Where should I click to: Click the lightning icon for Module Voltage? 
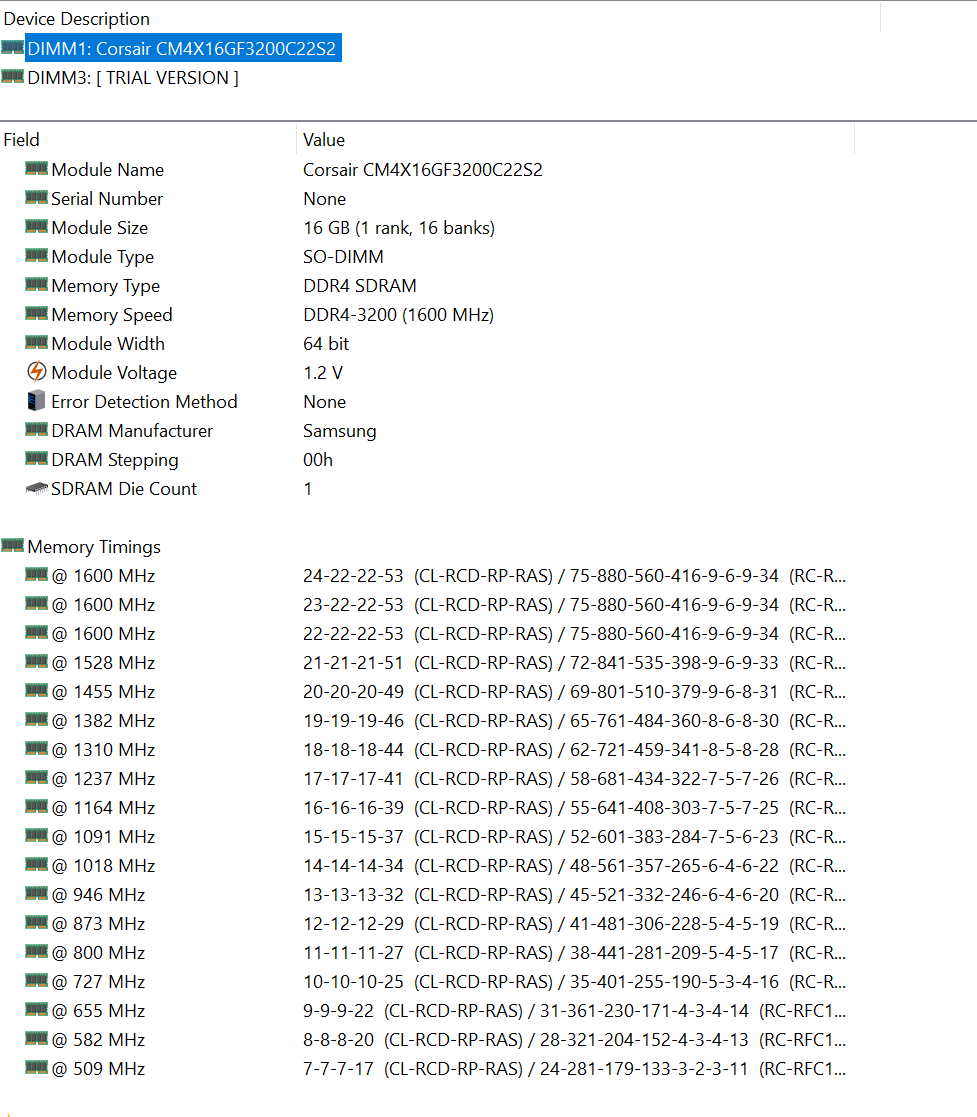click(x=36, y=372)
